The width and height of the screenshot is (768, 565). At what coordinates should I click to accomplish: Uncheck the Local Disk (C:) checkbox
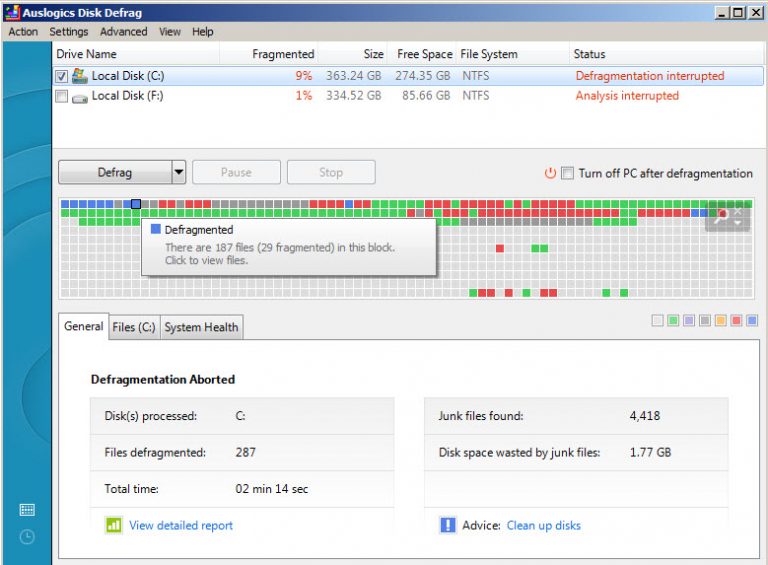pyautogui.click(x=61, y=76)
